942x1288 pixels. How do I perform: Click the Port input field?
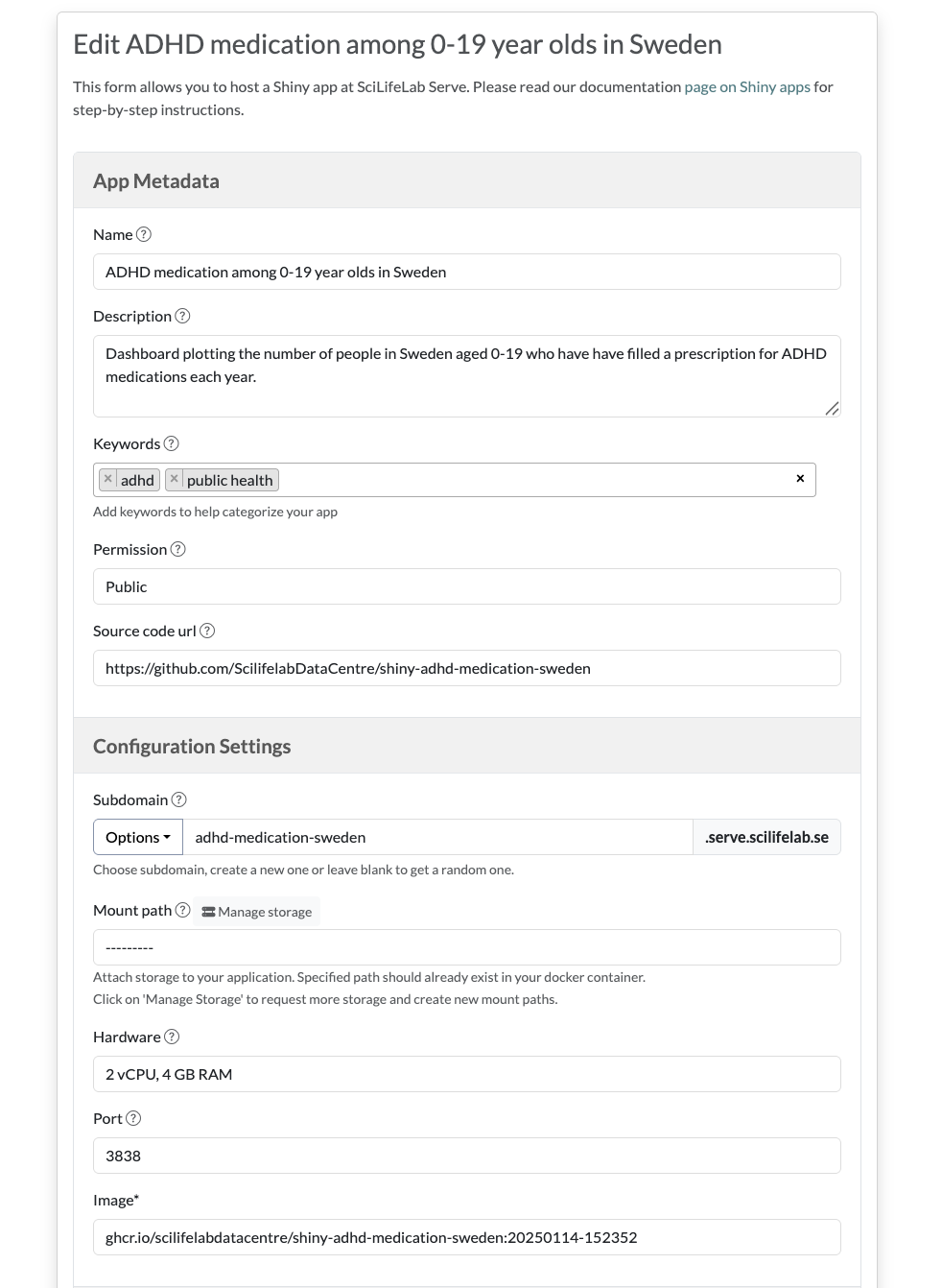466,1156
